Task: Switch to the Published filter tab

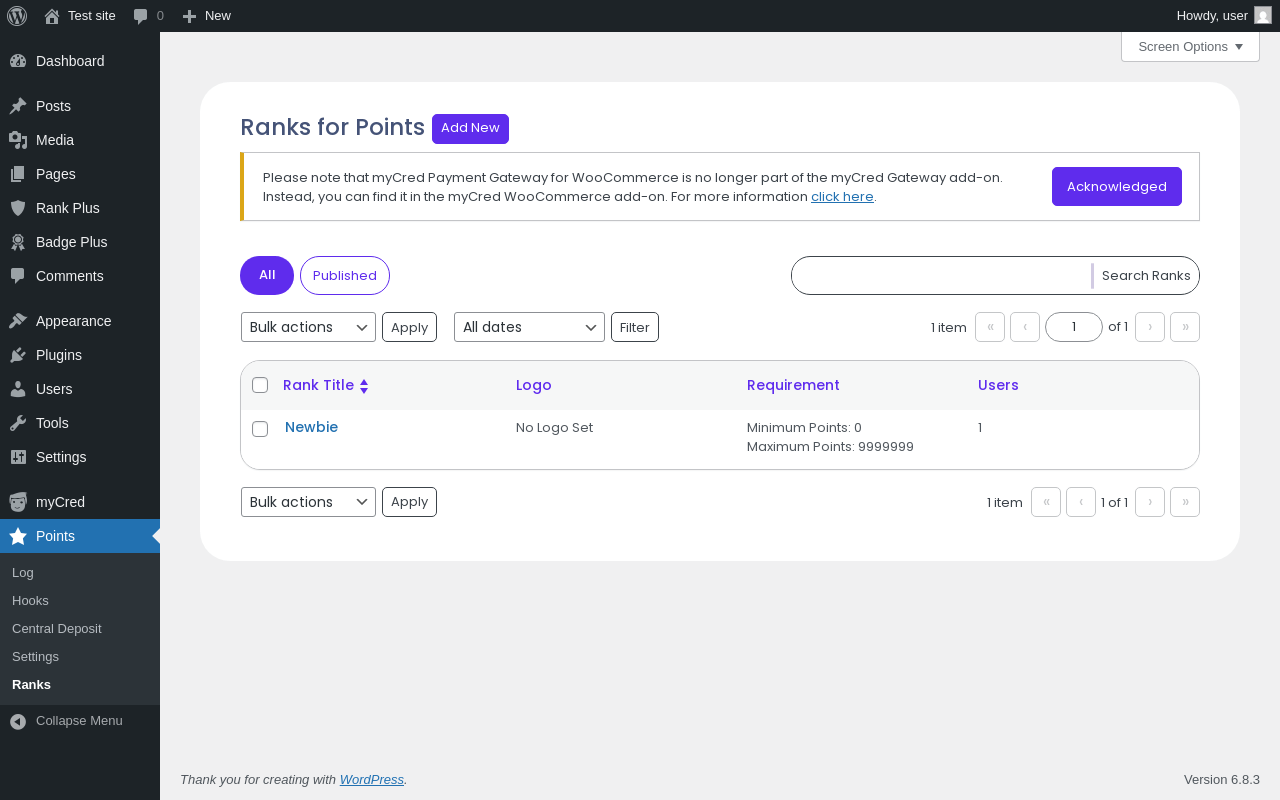Action: (345, 276)
